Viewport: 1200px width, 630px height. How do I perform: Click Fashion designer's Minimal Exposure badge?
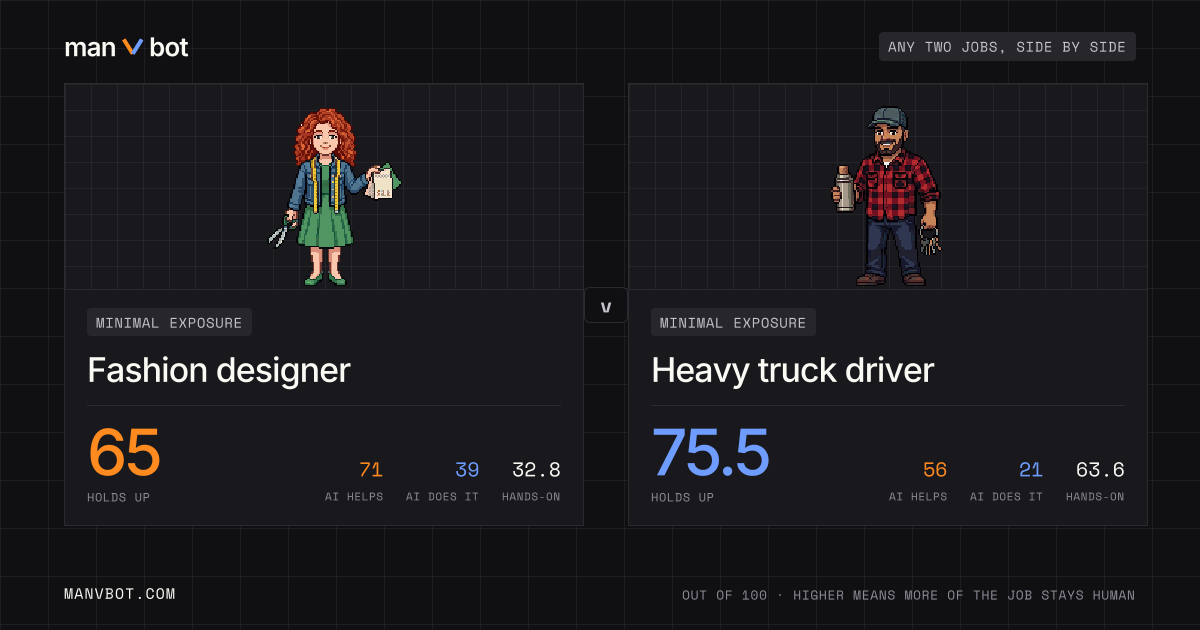169,322
